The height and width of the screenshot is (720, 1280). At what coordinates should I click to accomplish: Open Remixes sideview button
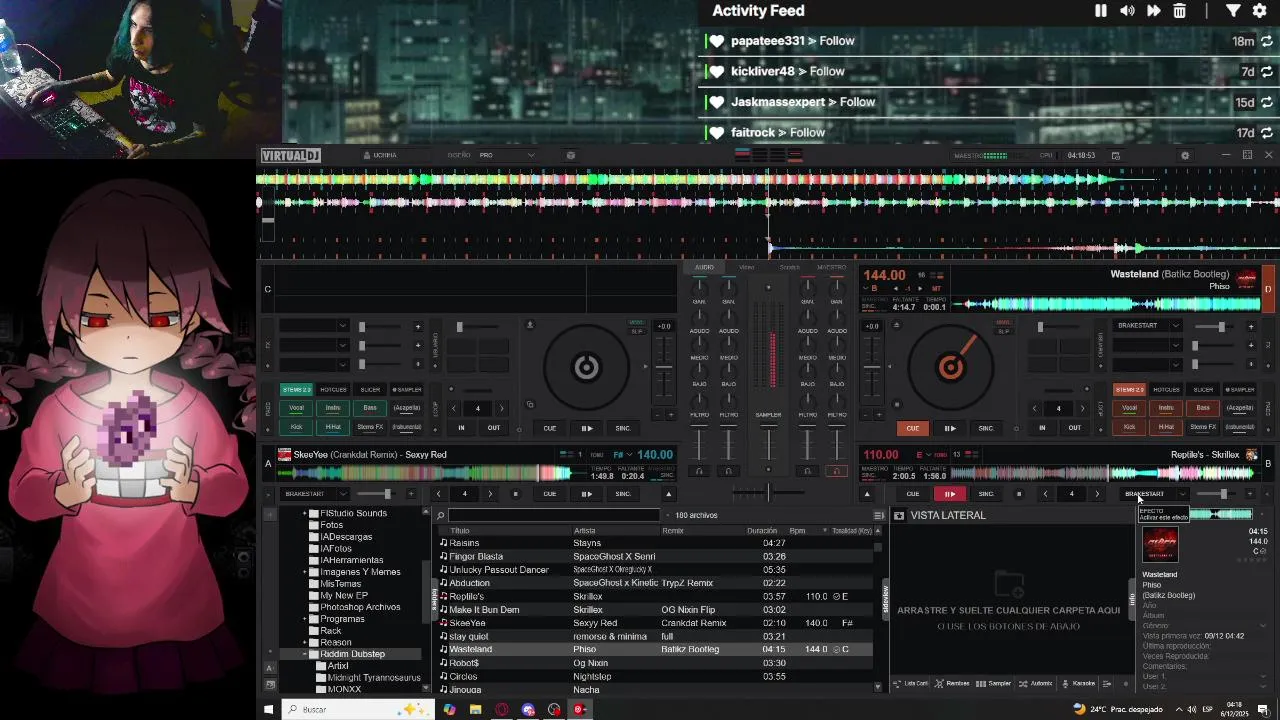point(952,684)
